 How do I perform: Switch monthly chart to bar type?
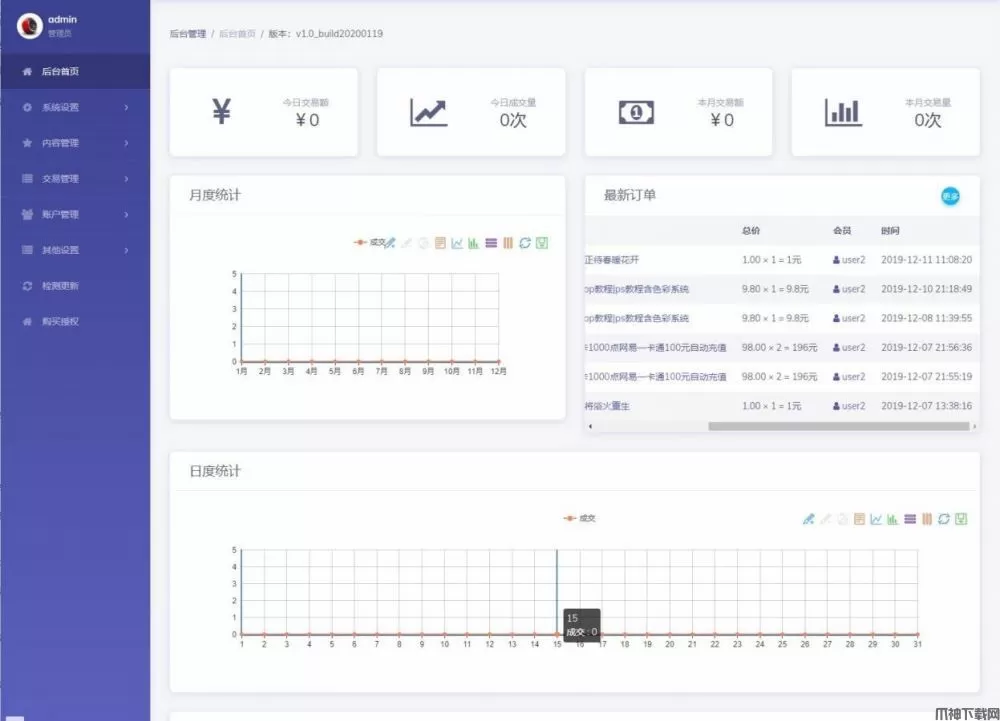point(473,243)
